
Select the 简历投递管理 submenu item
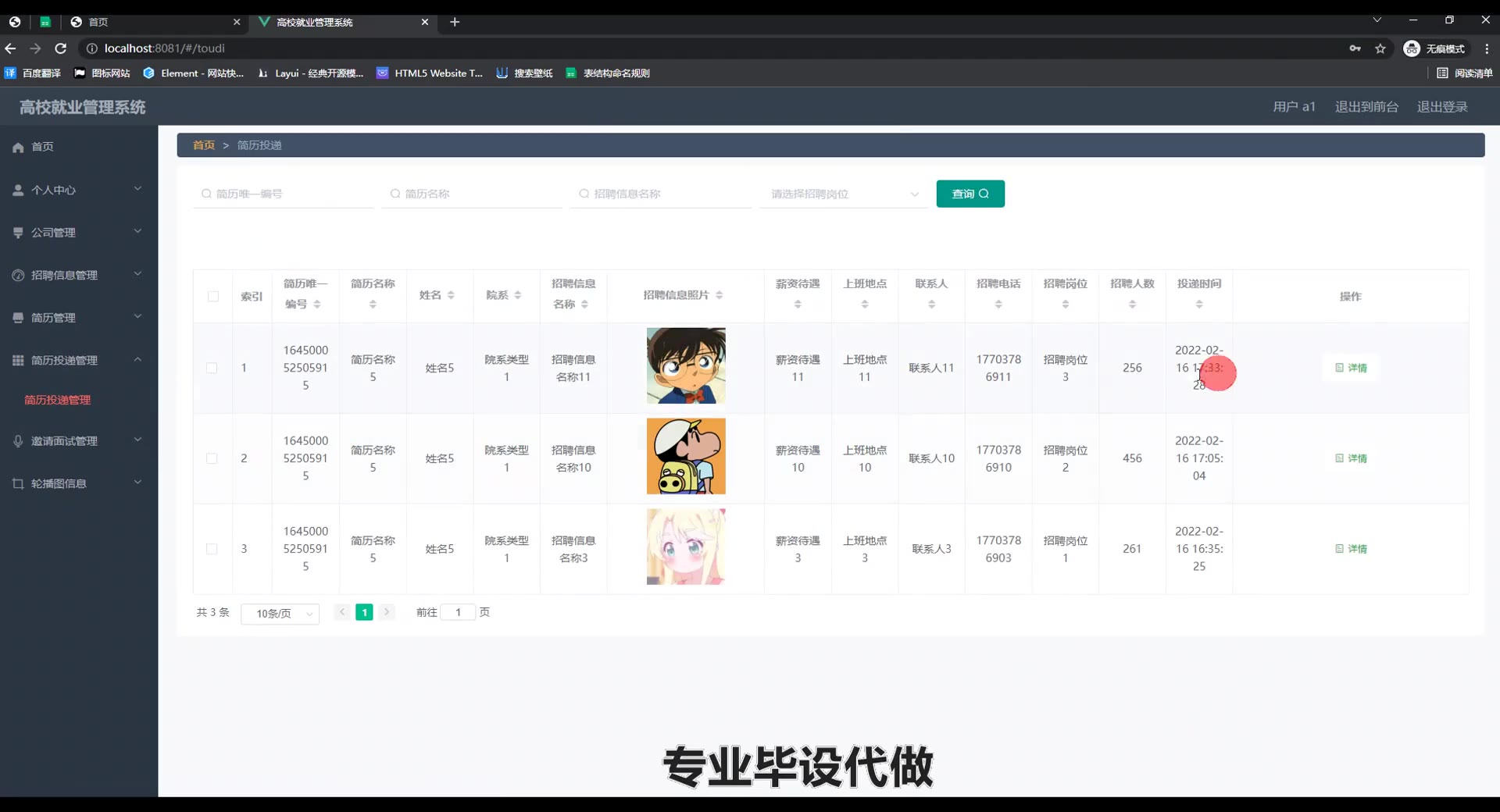point(57,400)
